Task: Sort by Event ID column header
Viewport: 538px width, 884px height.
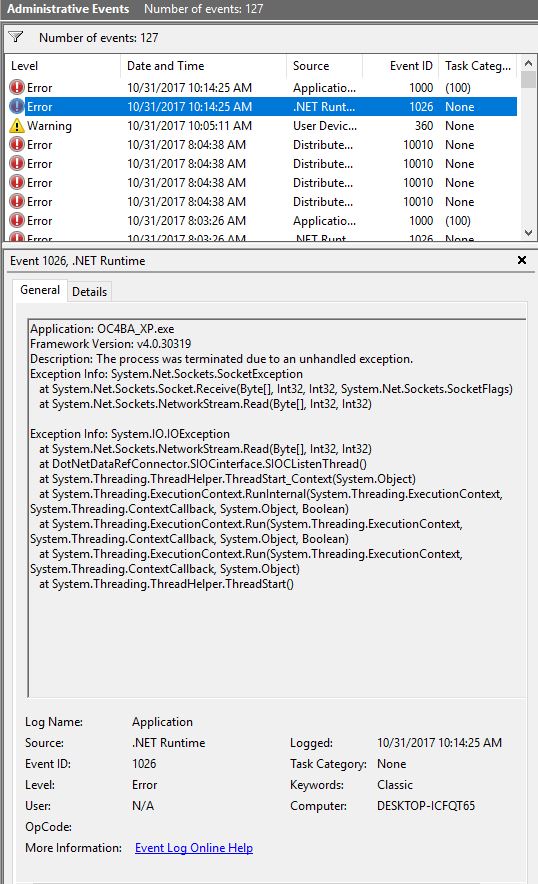Action: point(400,66)
